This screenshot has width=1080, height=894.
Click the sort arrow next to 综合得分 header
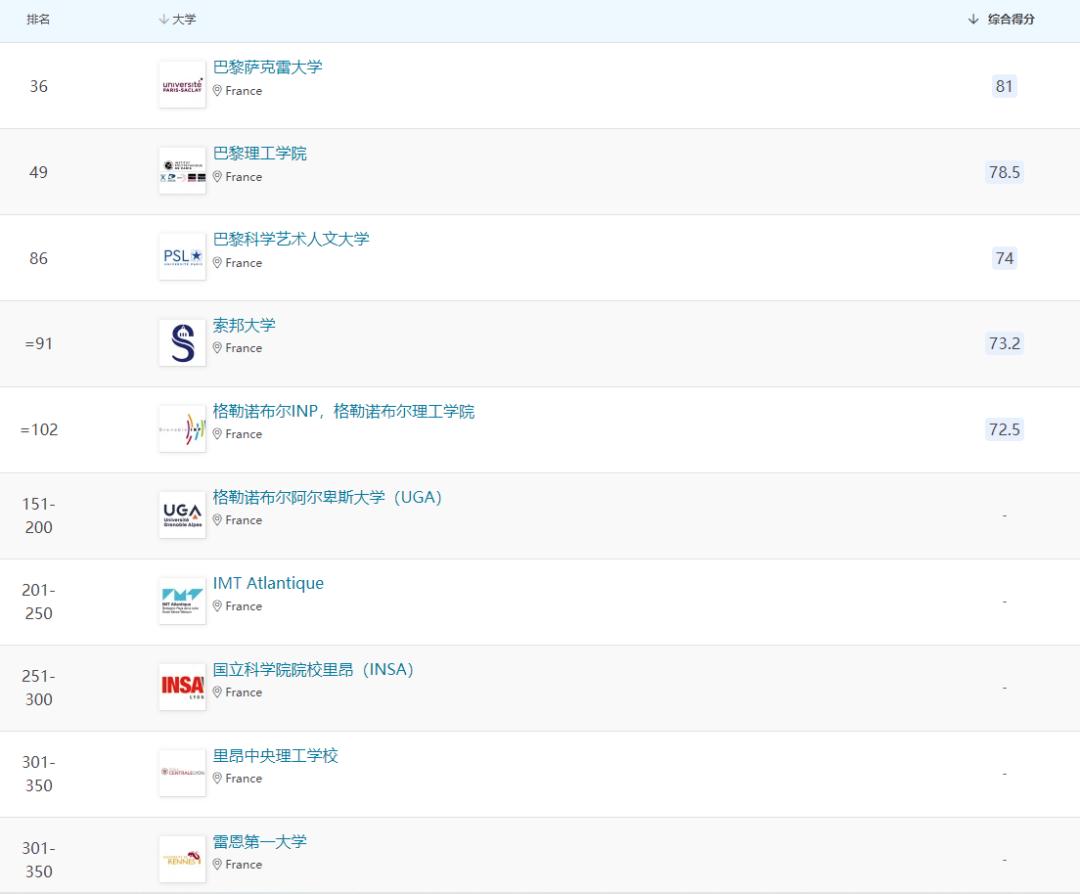click(970, 18)
